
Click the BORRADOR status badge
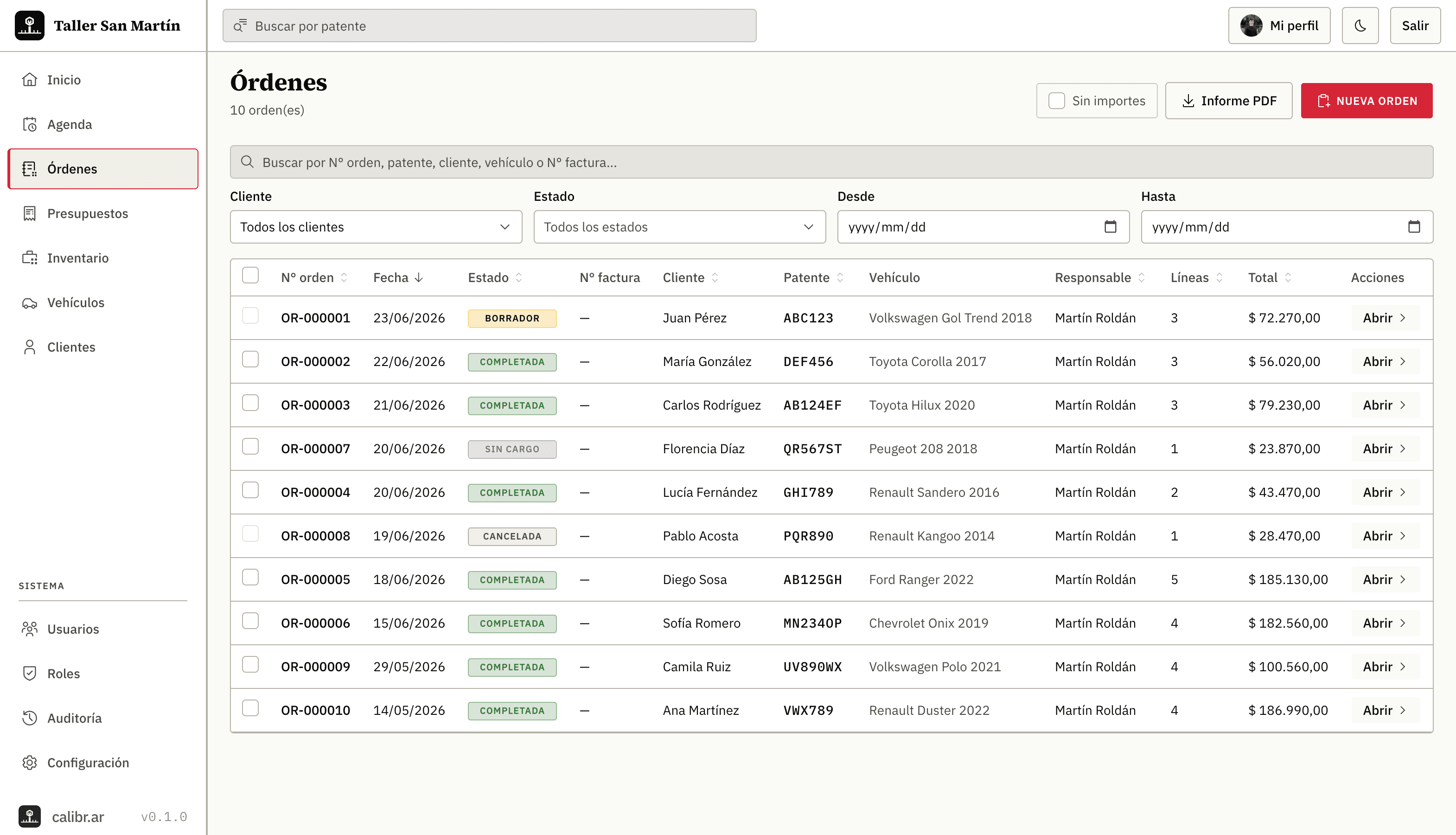pos(512,318)
